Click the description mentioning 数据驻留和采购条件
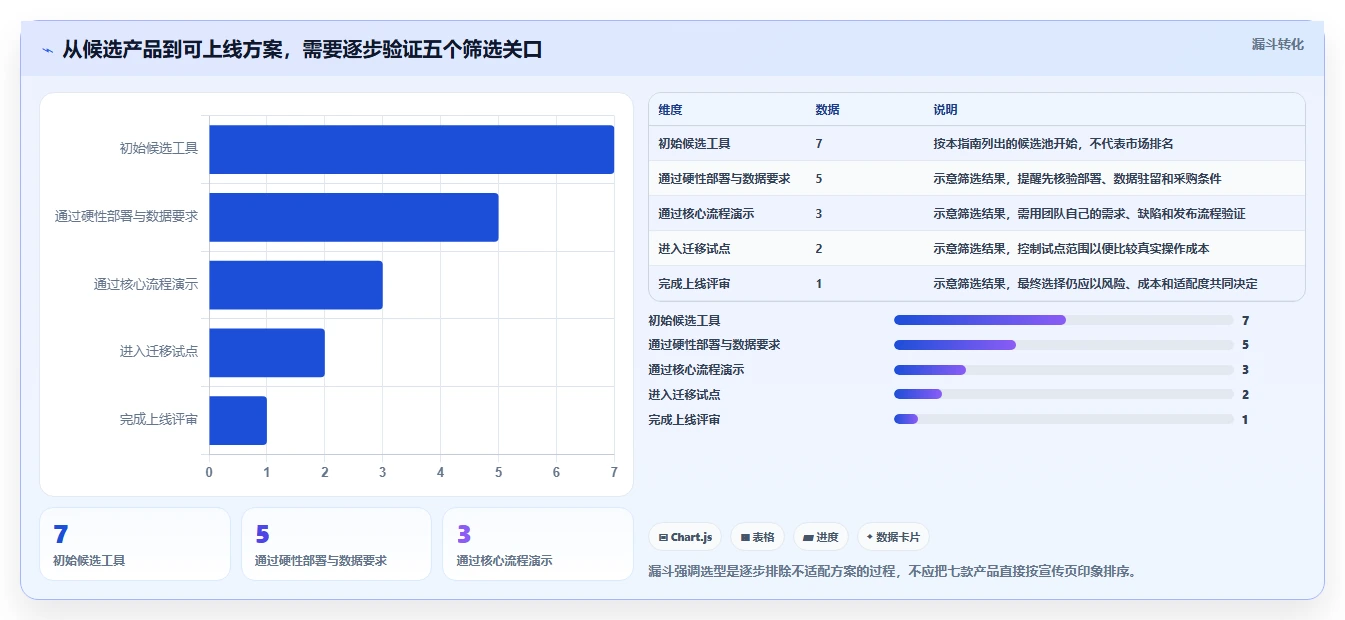The height and width of the screenshot is (620, 1345). pyautogui.click(x=1077, y=179)
